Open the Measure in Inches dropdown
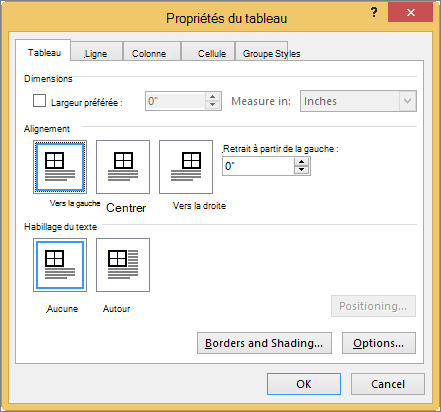The height and width of the screenshot is (412, 441). click(x=358, y=101)
